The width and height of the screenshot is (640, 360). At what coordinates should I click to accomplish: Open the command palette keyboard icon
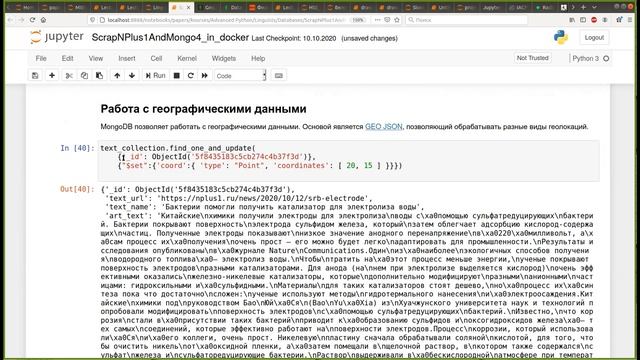279,76
